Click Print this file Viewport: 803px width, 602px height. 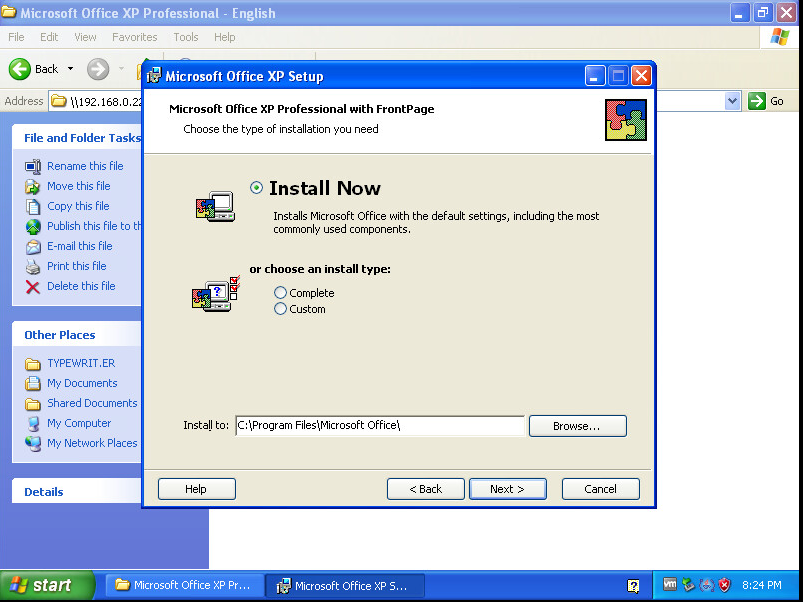[76, 266]
